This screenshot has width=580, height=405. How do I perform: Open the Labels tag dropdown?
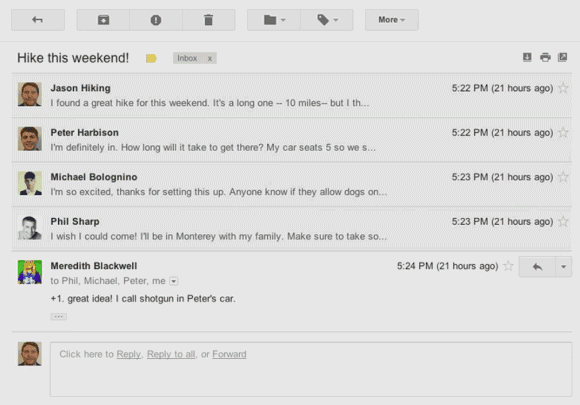(327, 20)
